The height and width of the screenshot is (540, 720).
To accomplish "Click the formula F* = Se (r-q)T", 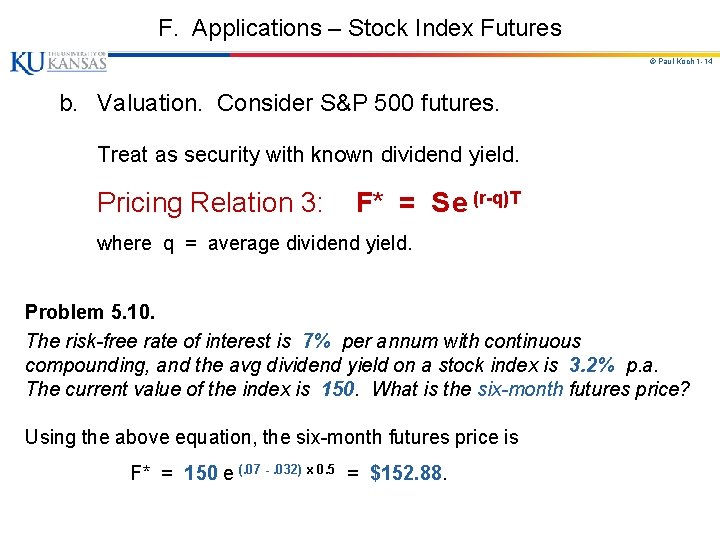I will [438, 203].
